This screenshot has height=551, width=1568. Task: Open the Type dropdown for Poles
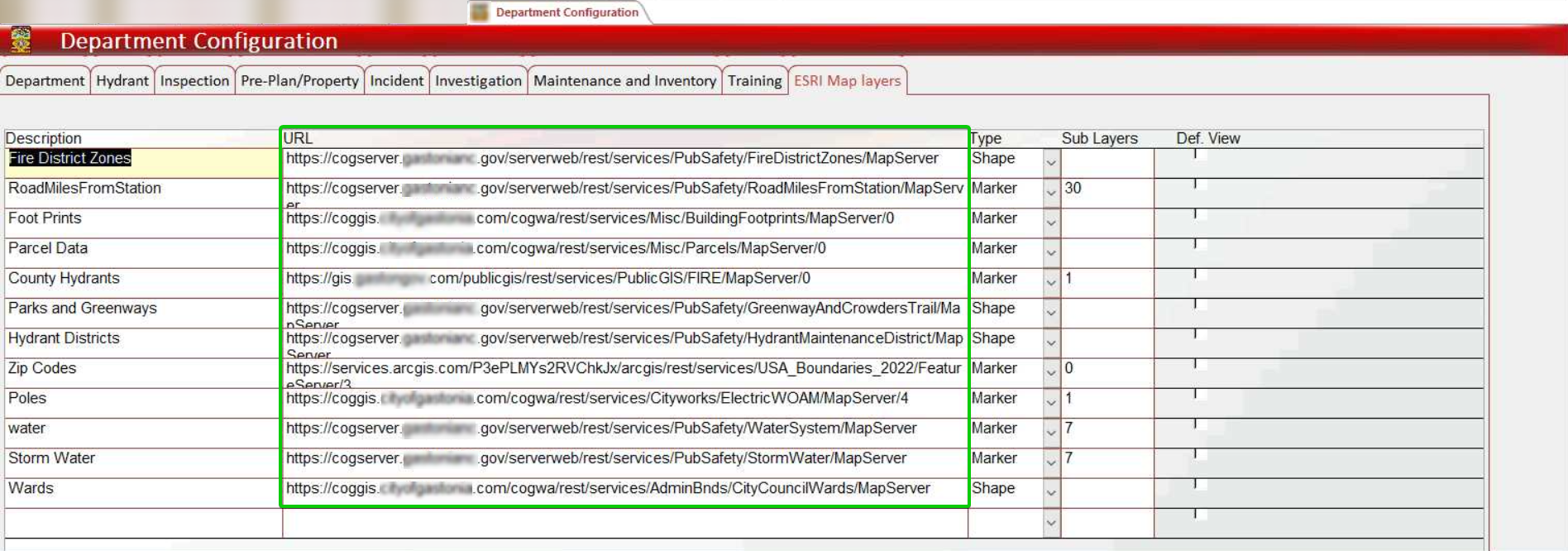[1051, 403]
